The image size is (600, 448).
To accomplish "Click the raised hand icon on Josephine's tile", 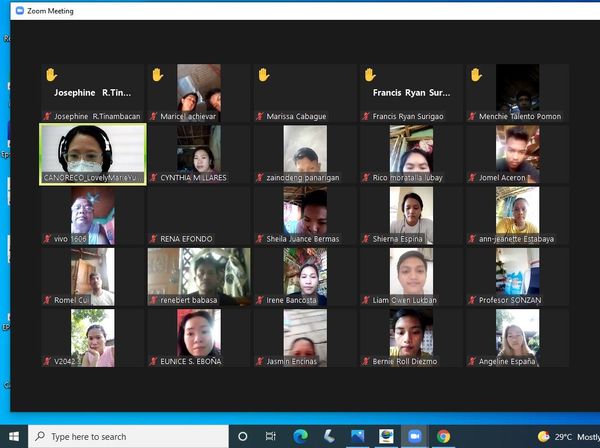I will pyautogui.click(x=49, y=75).
